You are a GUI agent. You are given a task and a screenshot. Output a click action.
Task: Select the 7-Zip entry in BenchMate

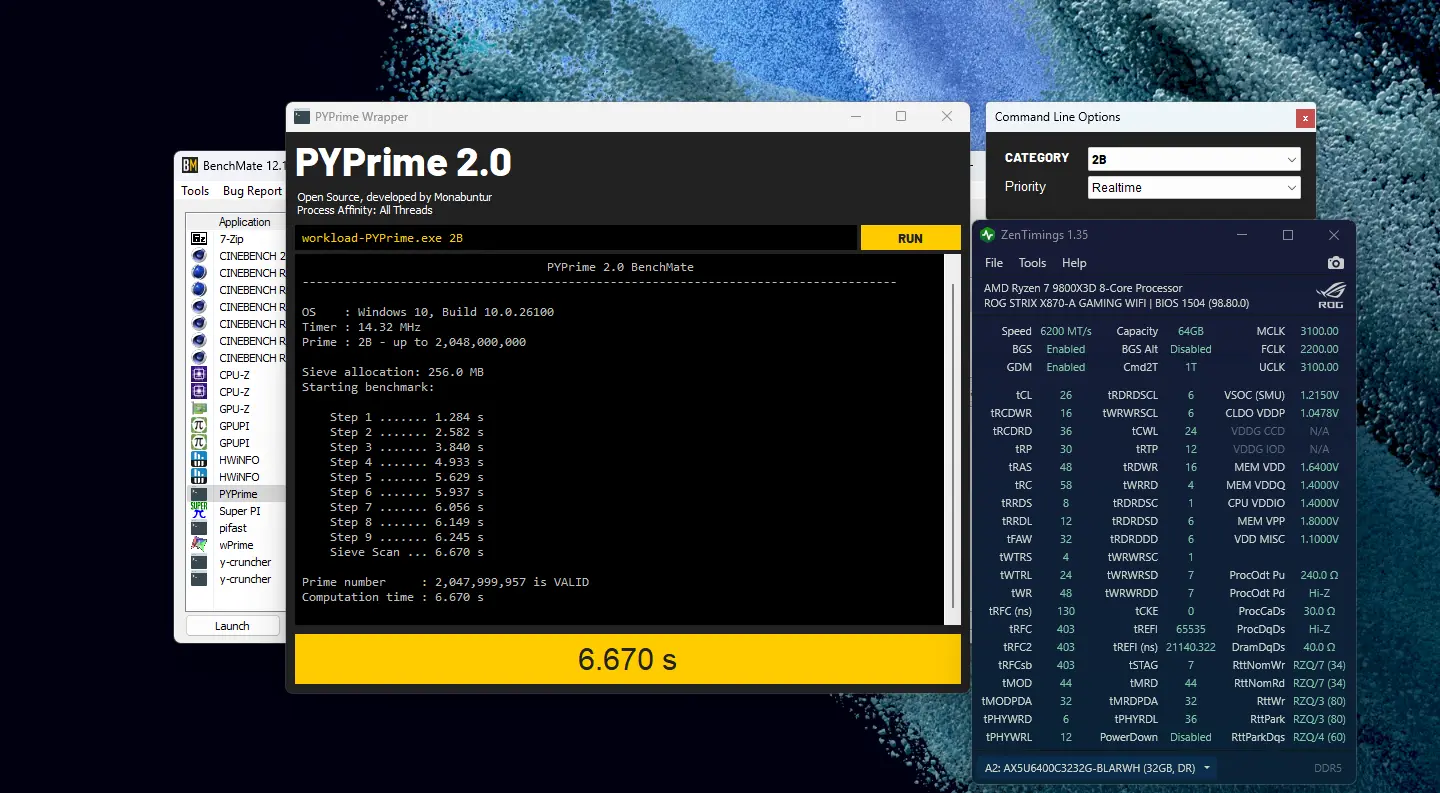[x=231, y=239]
